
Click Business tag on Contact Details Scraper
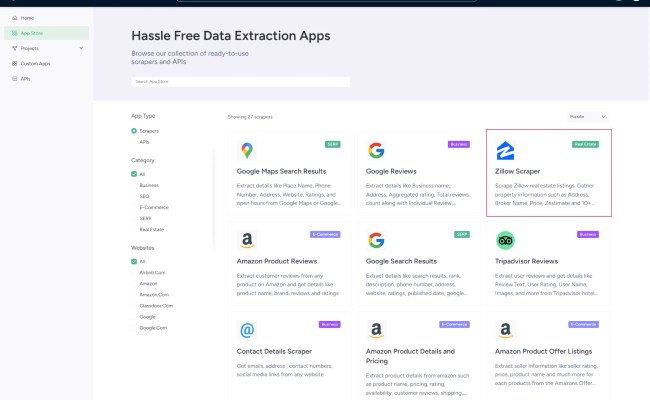click(330, 324)
